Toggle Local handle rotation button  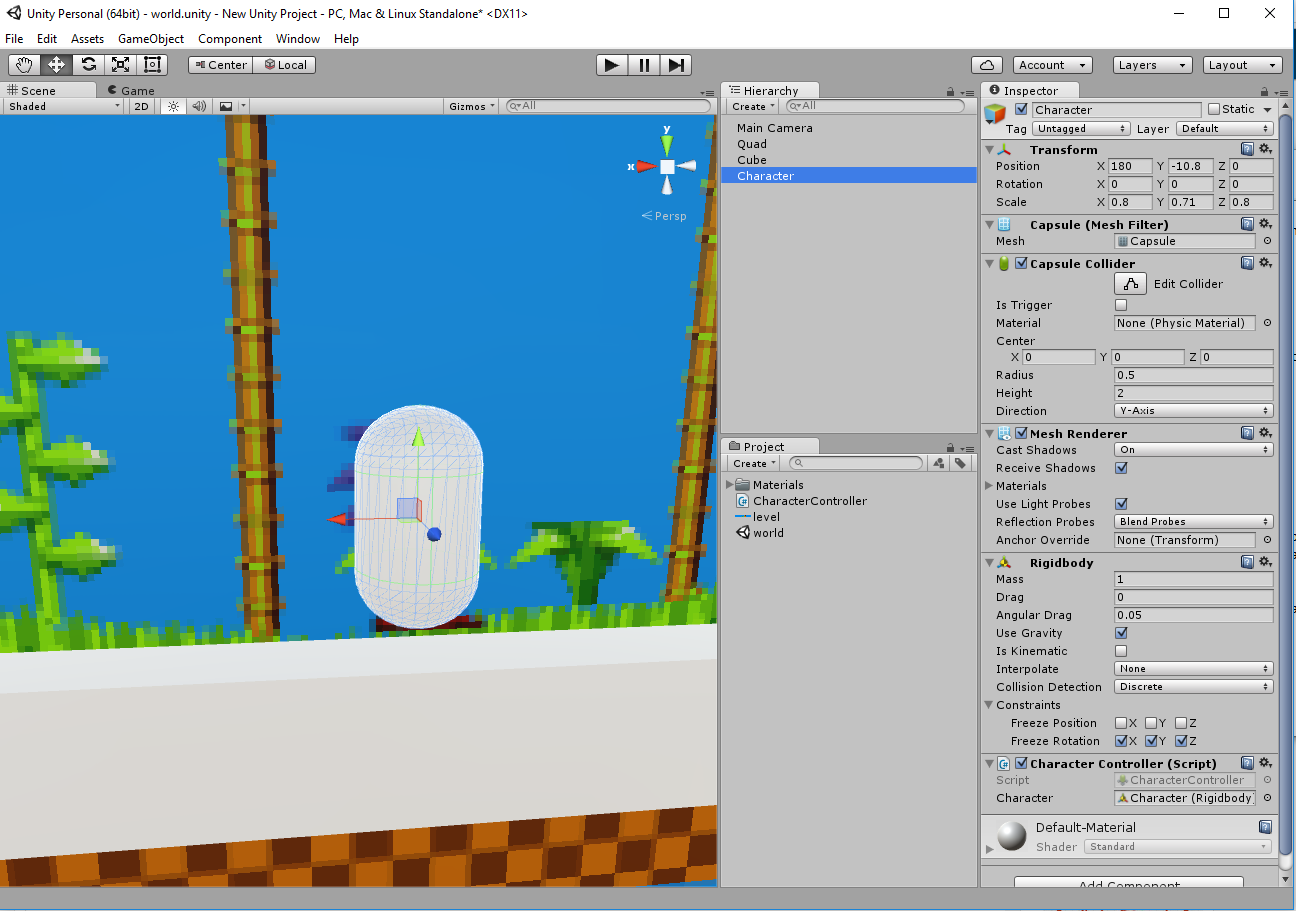click(x=284, y=65)
